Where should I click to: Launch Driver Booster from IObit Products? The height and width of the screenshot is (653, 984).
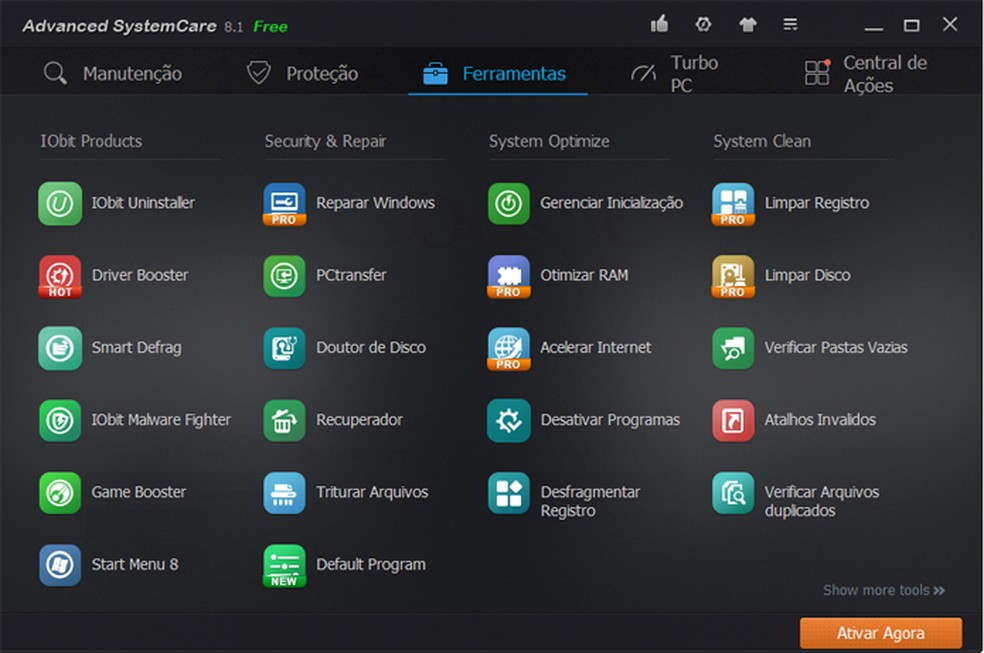point(126,276)
